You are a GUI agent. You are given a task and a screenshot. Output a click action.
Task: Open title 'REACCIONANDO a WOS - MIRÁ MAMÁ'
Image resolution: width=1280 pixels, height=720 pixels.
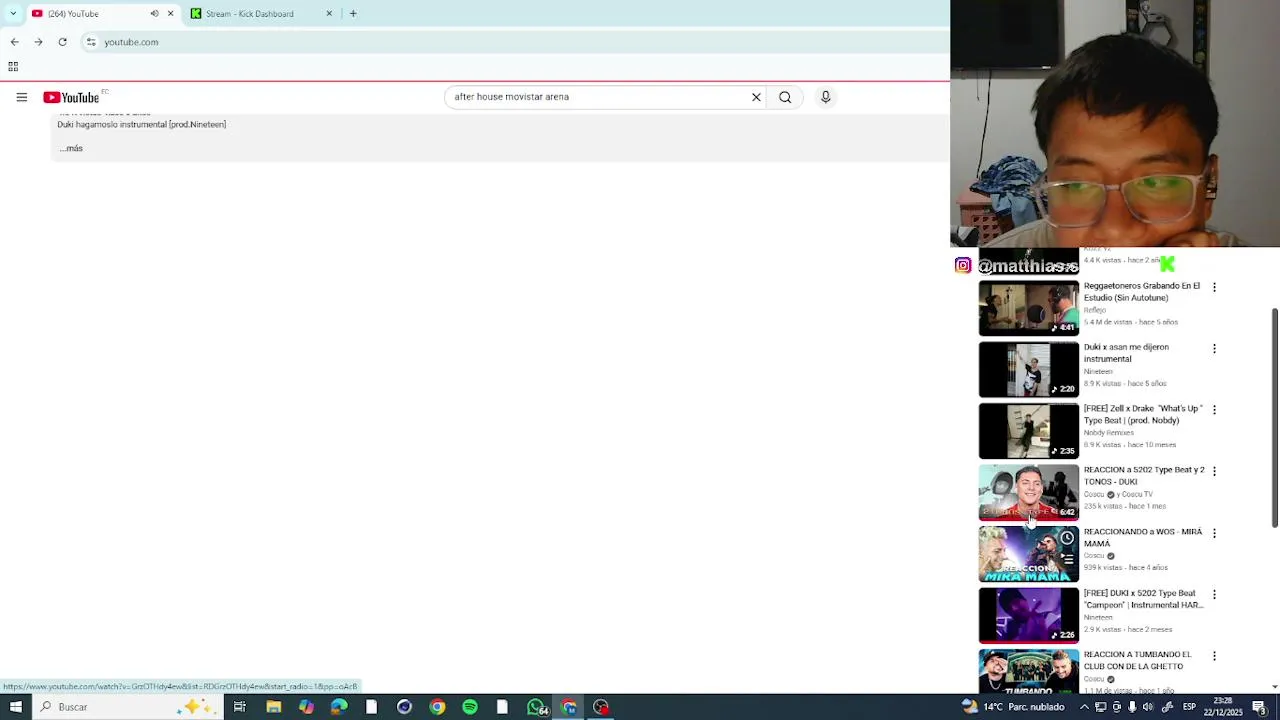[x=1143, y=538]
